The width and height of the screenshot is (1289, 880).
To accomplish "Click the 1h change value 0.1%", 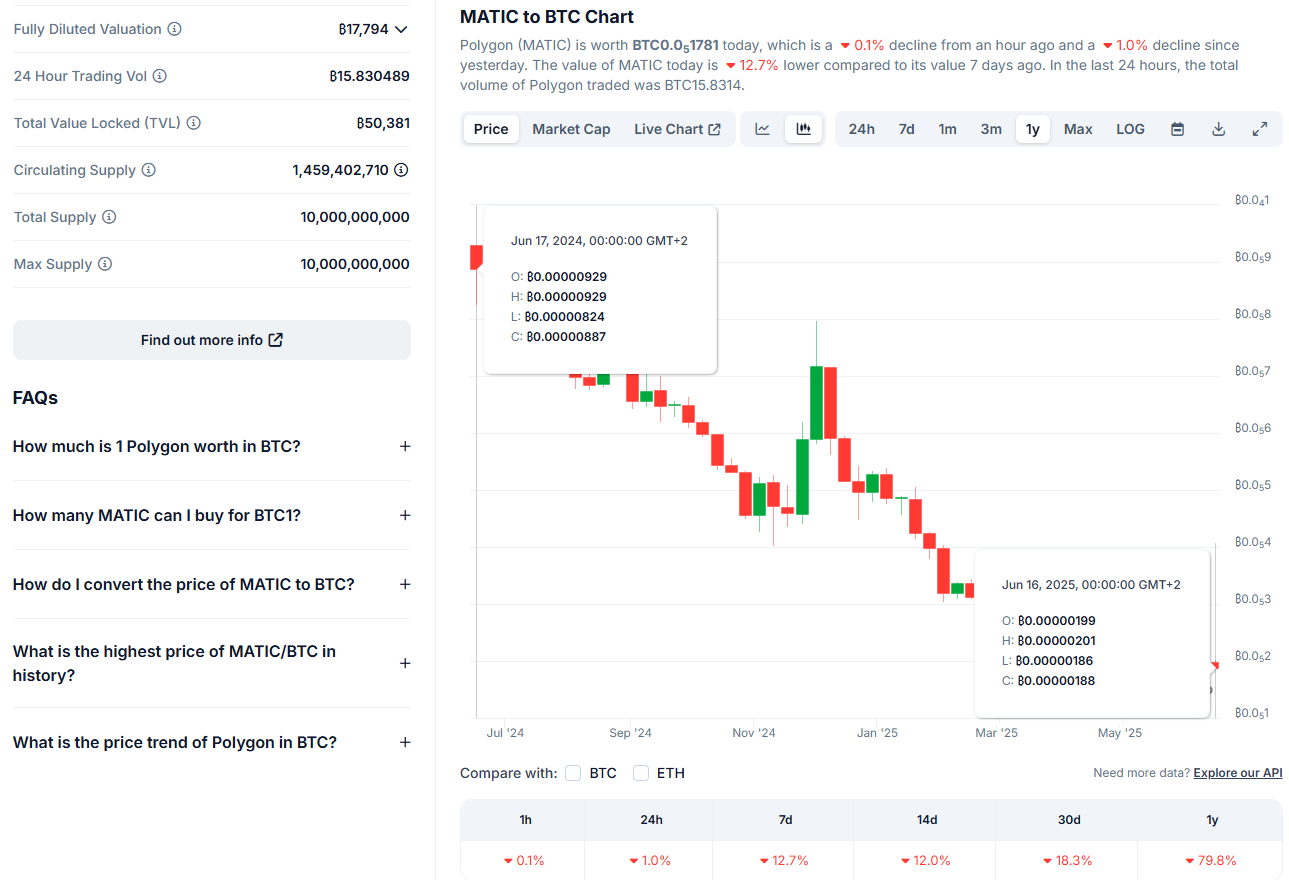I will click(525, 860).
